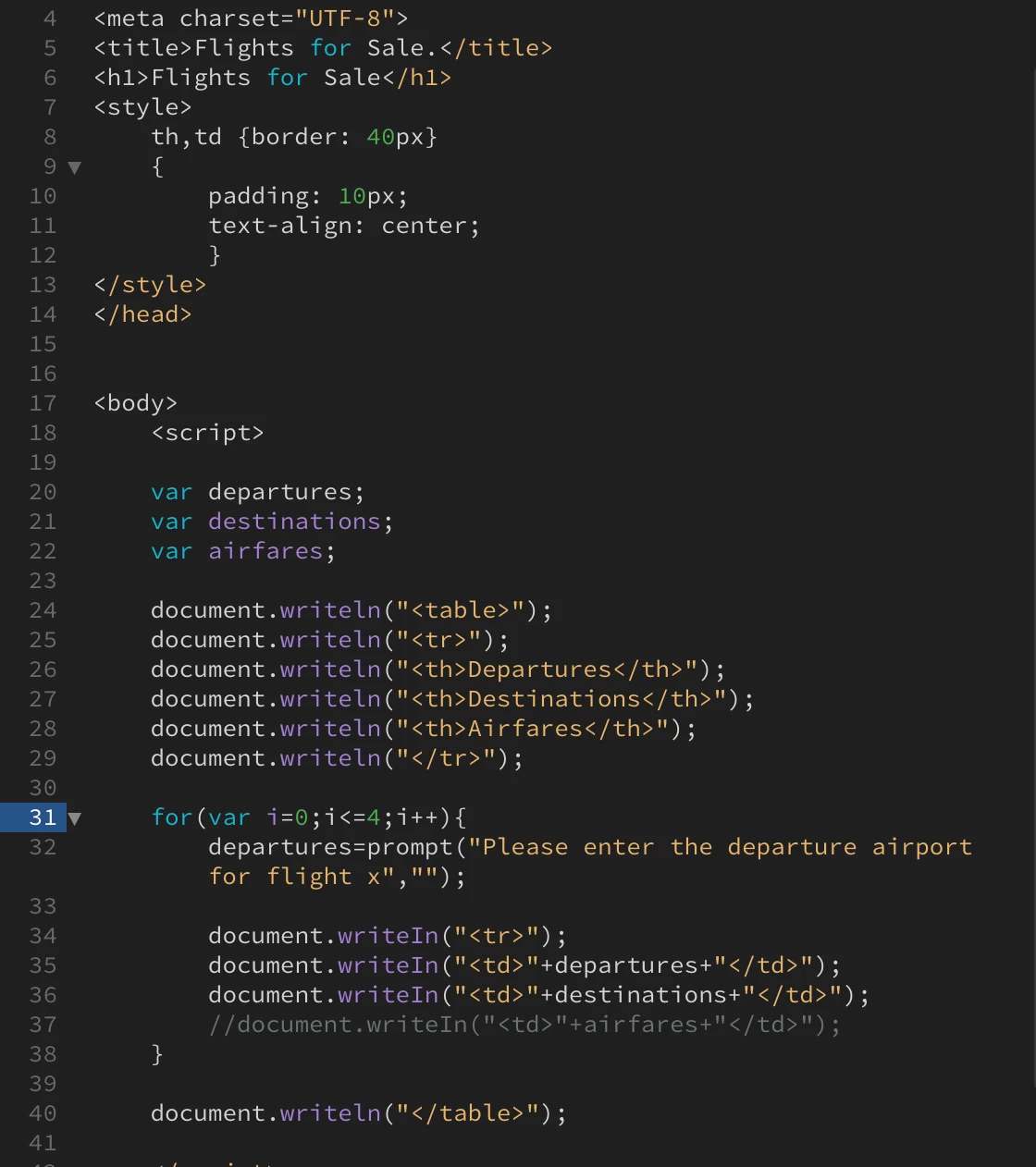Viewport: 1036px width, 1167px height.
Task: Click the commented-out airfares writeIn line
Action: [x=524, y=1025]
